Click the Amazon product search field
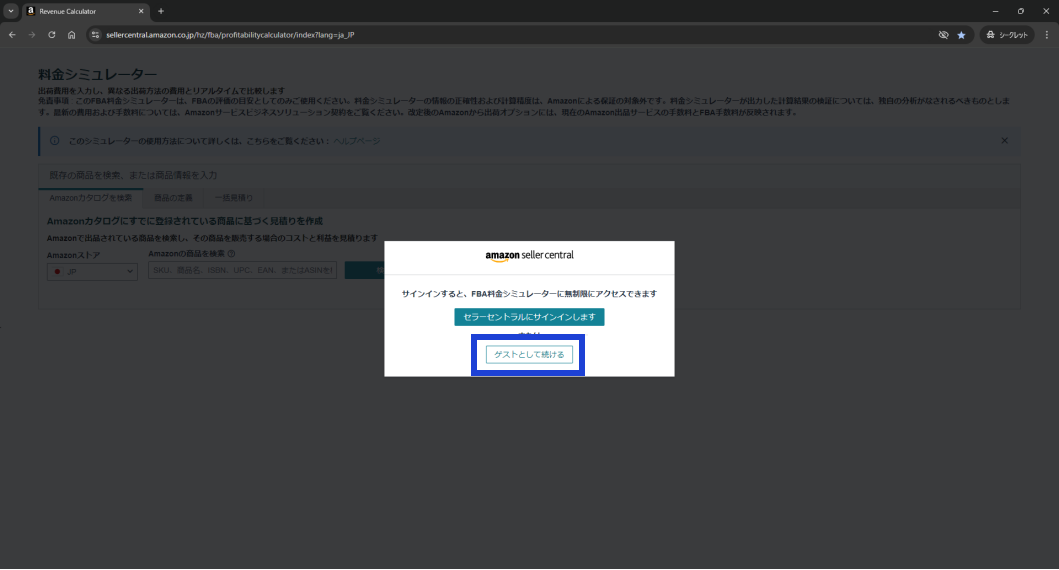1059x570 pixels. coord(242,270)
